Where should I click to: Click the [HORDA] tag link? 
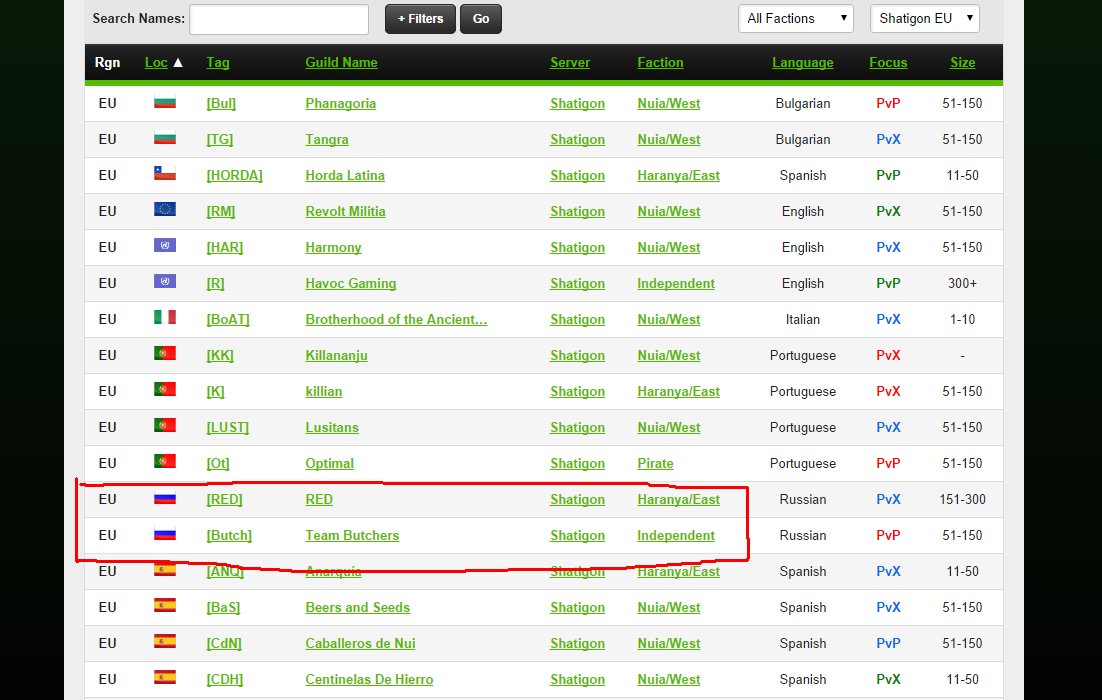pos(234,175)
